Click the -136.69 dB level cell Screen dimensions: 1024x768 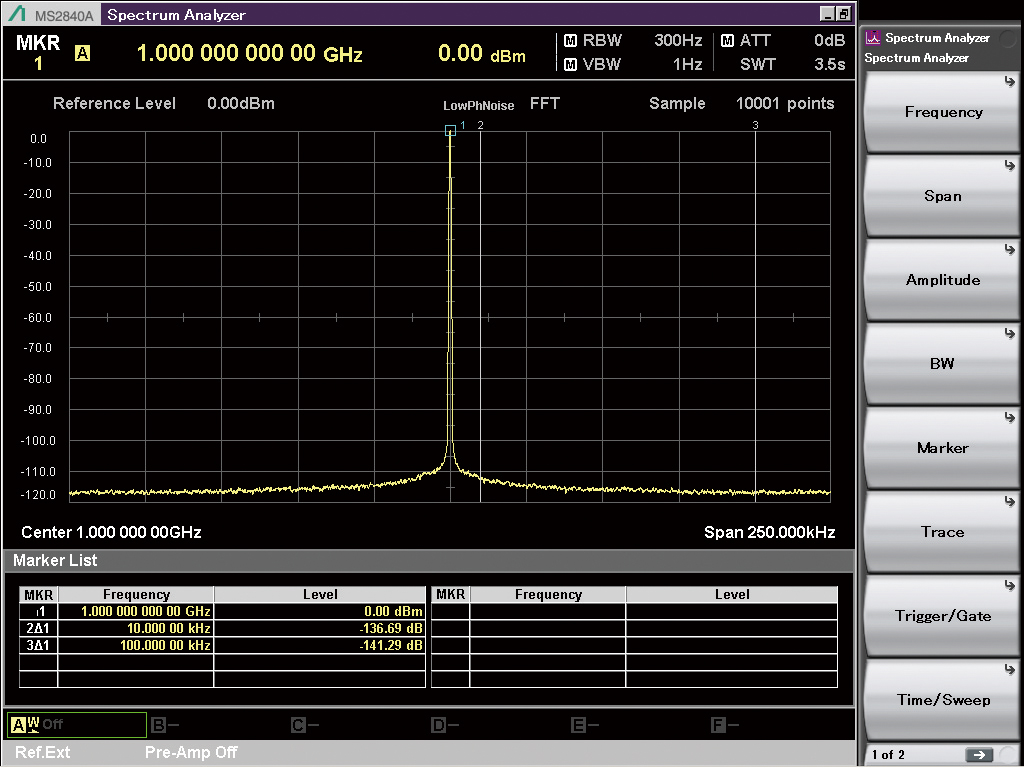(x=320, y=628)
